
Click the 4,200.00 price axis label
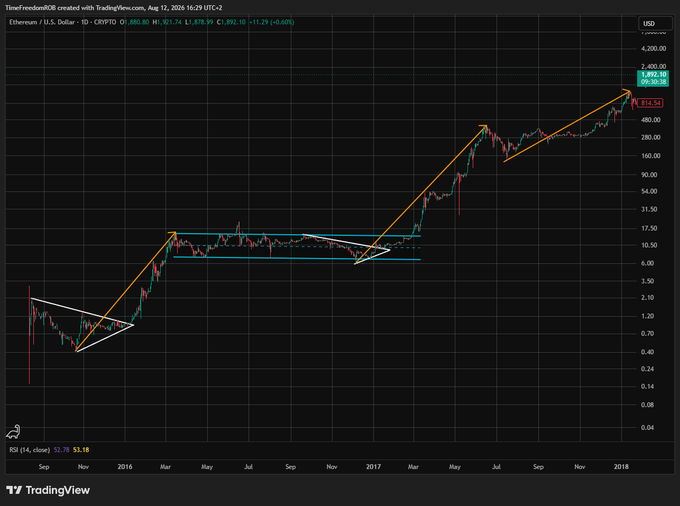(x=654, y=49)
